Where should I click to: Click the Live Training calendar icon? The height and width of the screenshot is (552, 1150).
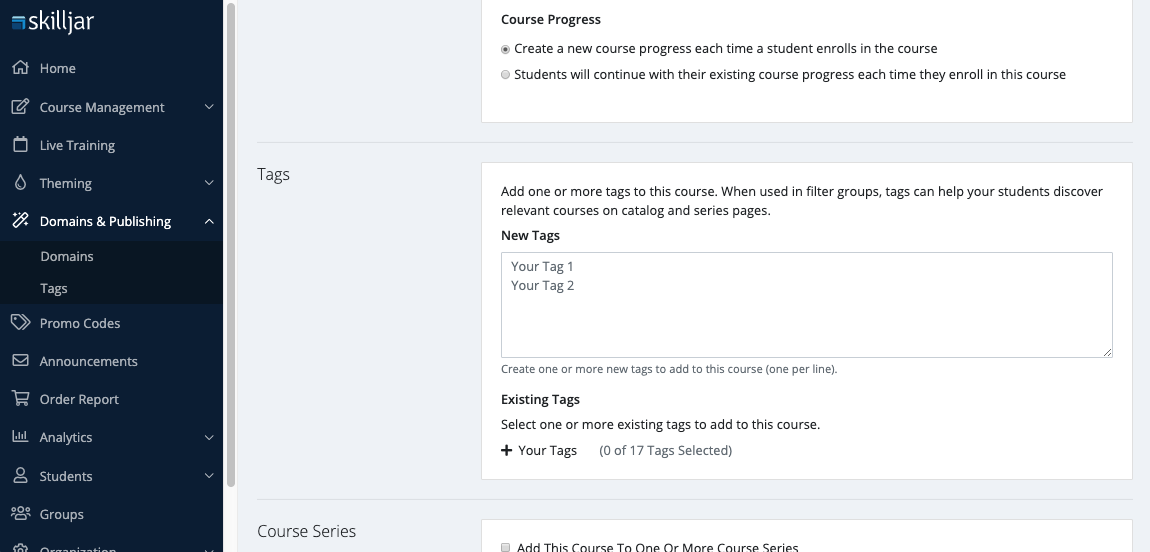[20, 145]
